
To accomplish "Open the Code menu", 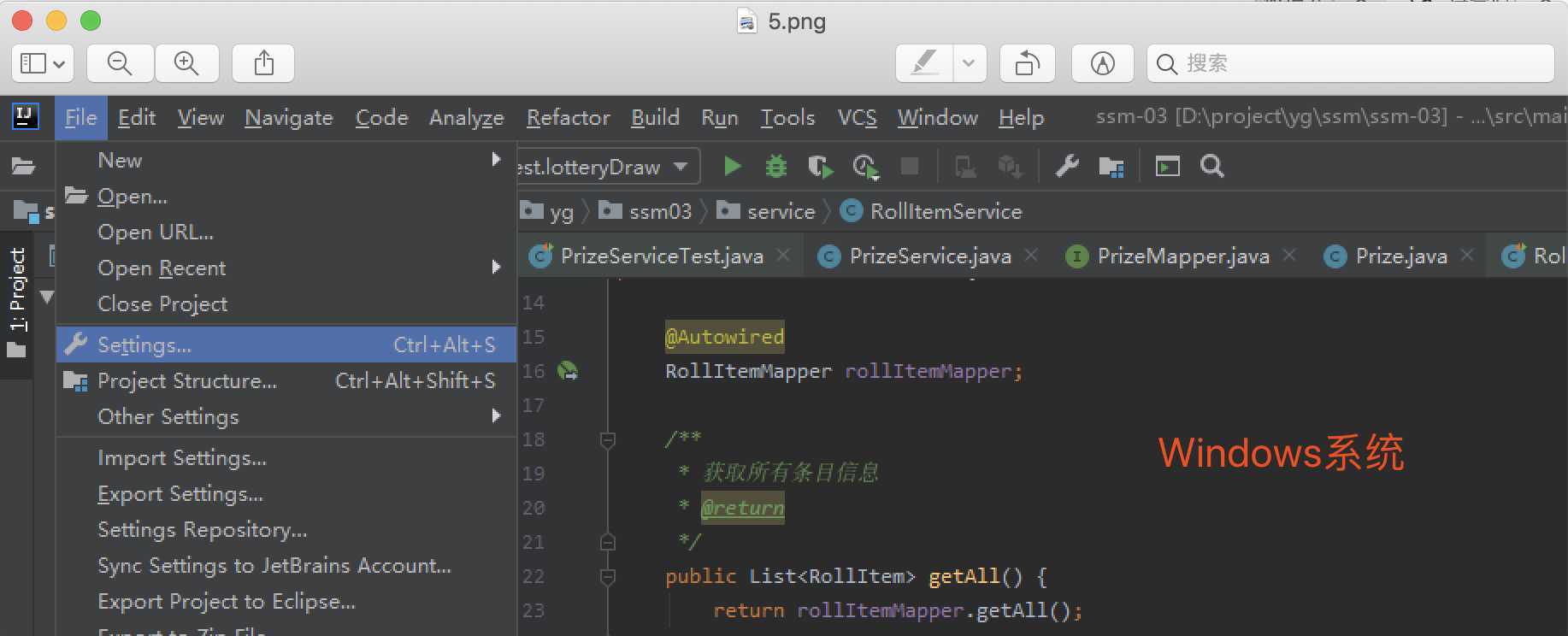I will (x=381, y=118).
